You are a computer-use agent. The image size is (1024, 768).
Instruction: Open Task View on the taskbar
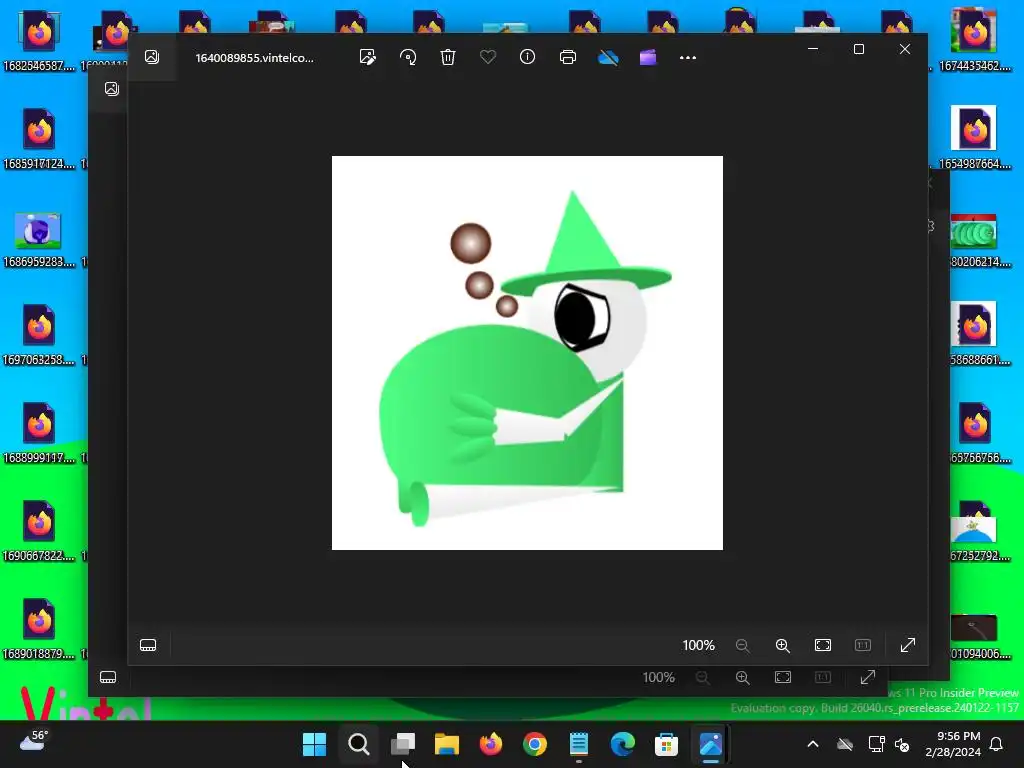tap(403, 744)
